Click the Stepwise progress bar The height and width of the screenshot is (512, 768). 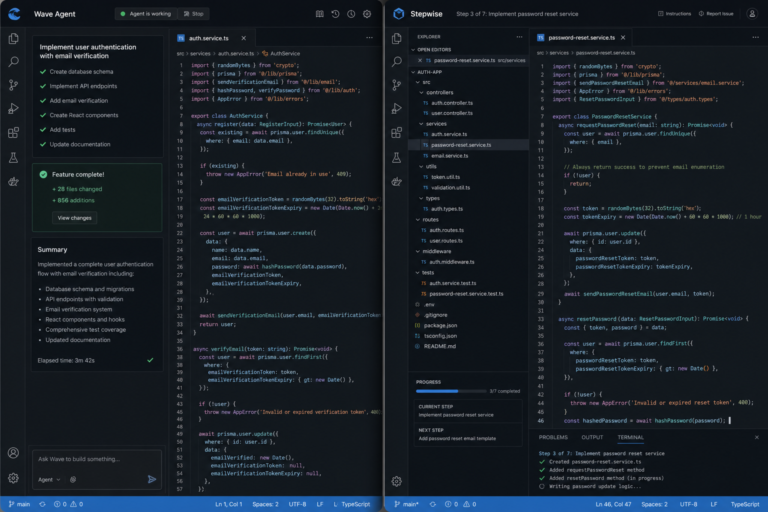pos(451,391)
